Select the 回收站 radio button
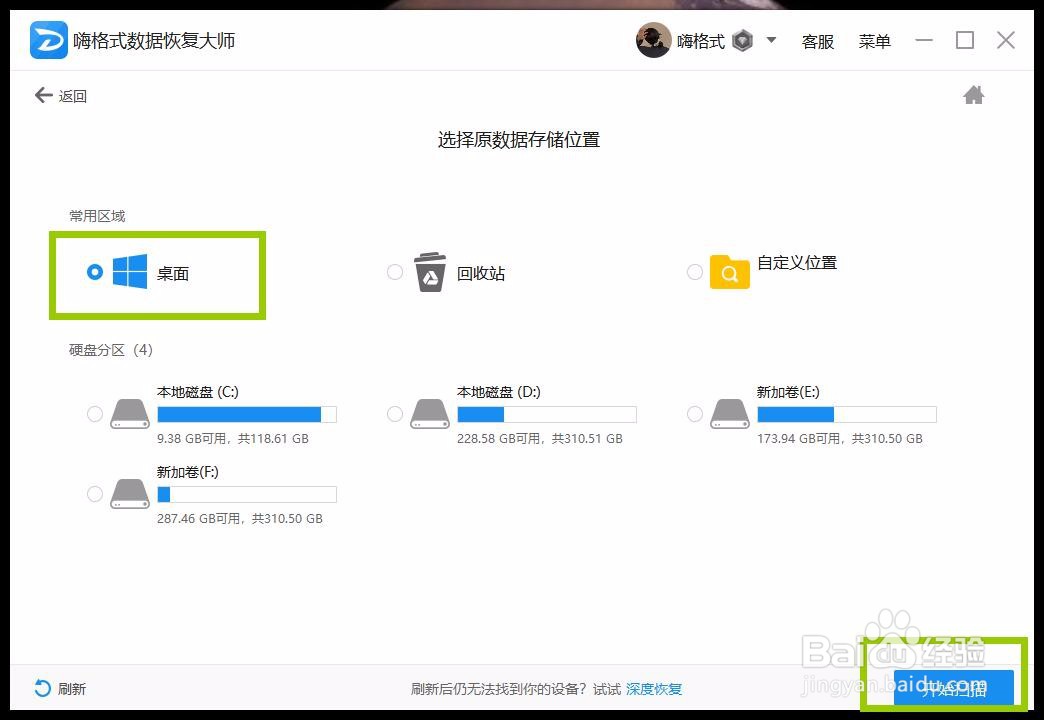The height and width of the screenshot is (720, 1044). pyautogui.click(x=395, y=271)
